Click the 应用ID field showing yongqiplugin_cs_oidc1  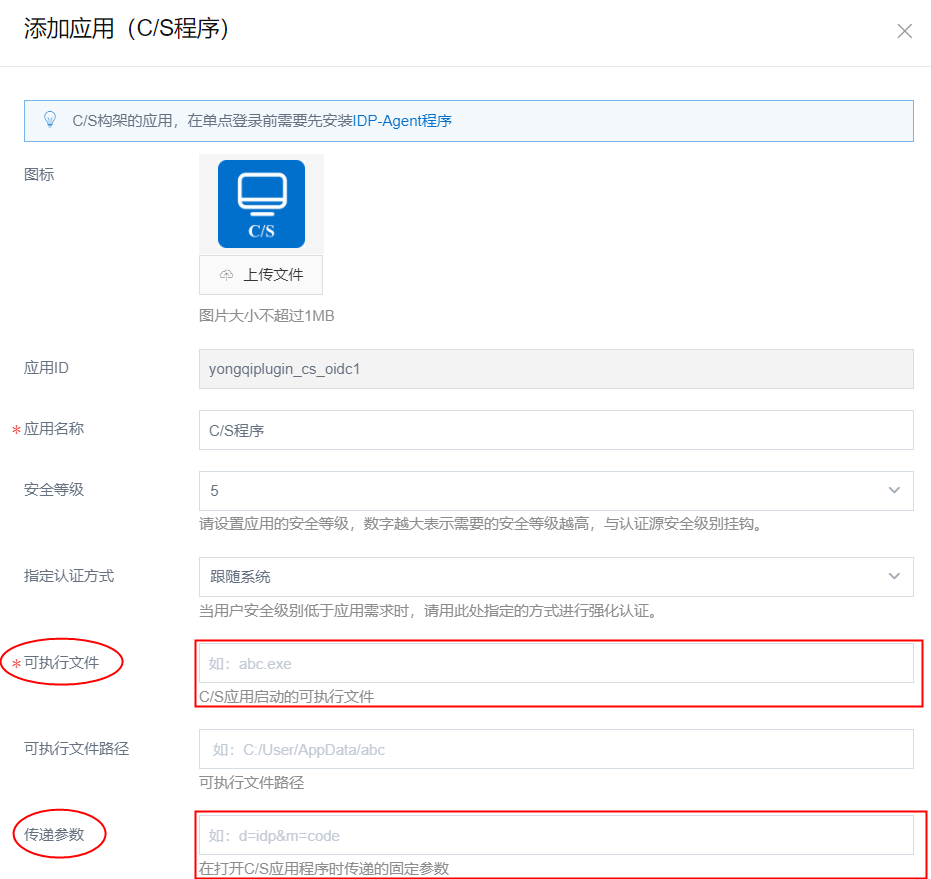tap(555, 368)
